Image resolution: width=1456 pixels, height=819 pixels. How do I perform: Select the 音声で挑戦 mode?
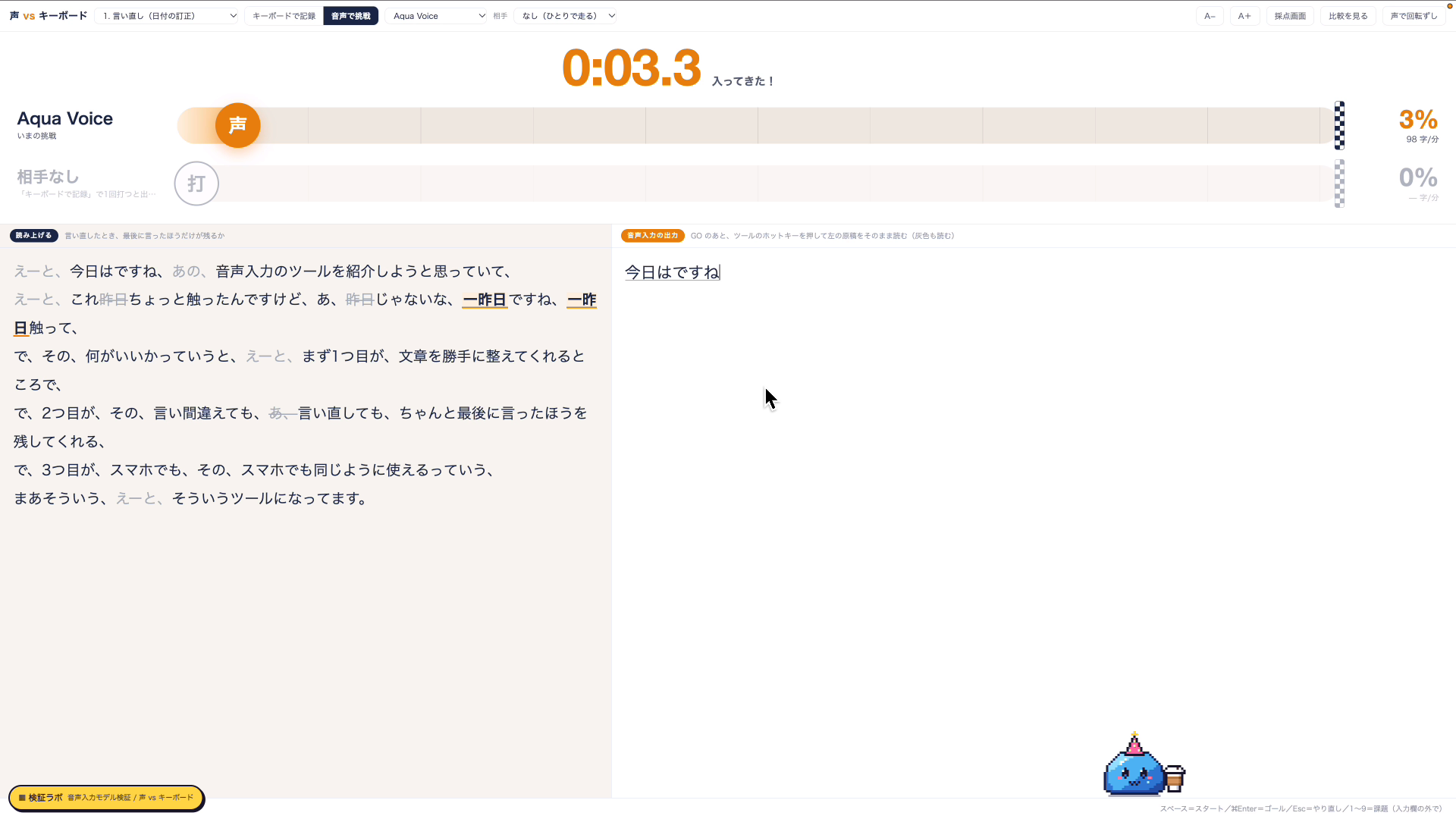(350, 16)
